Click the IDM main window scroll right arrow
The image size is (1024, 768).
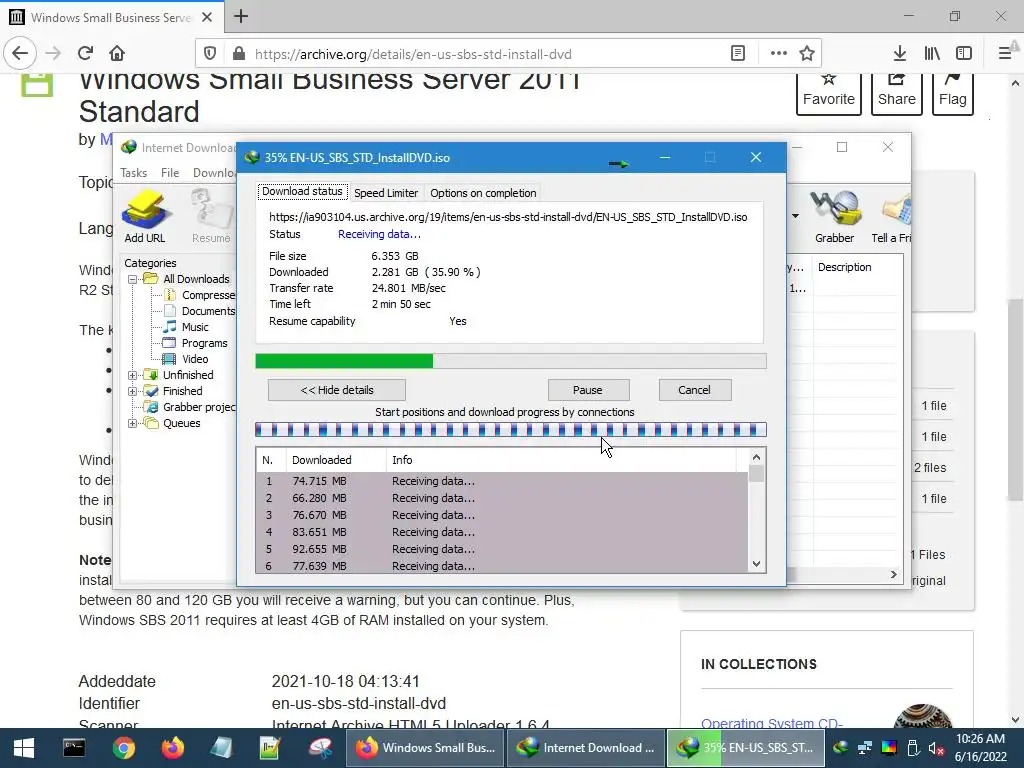pos(893,574)
